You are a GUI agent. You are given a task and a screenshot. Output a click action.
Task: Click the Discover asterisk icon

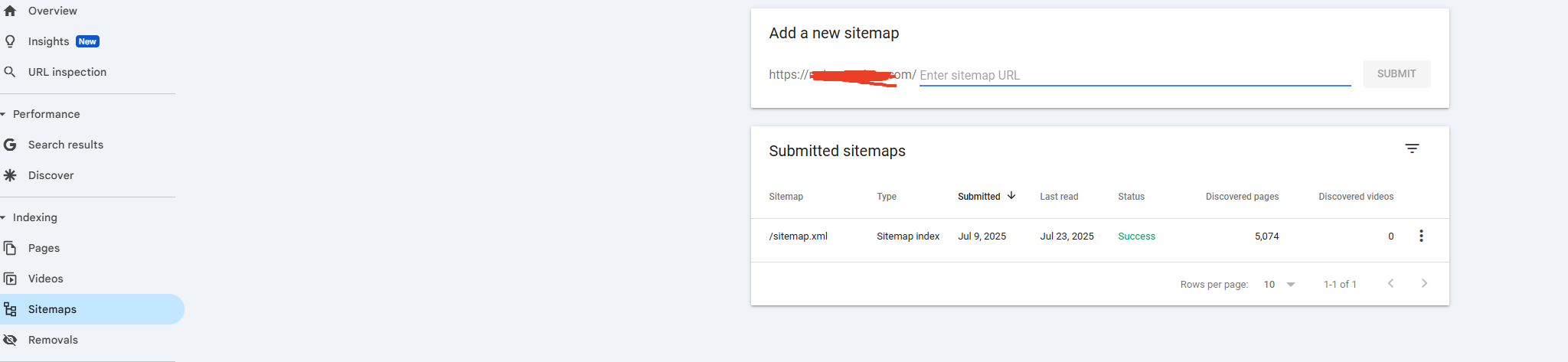(x=10, y=175)
